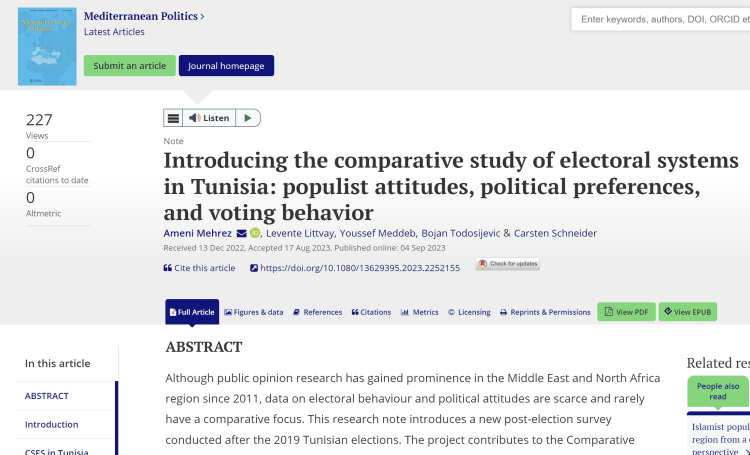
Task: View the article EPUB
Action: pyautogui.click(x=688, y=312)
